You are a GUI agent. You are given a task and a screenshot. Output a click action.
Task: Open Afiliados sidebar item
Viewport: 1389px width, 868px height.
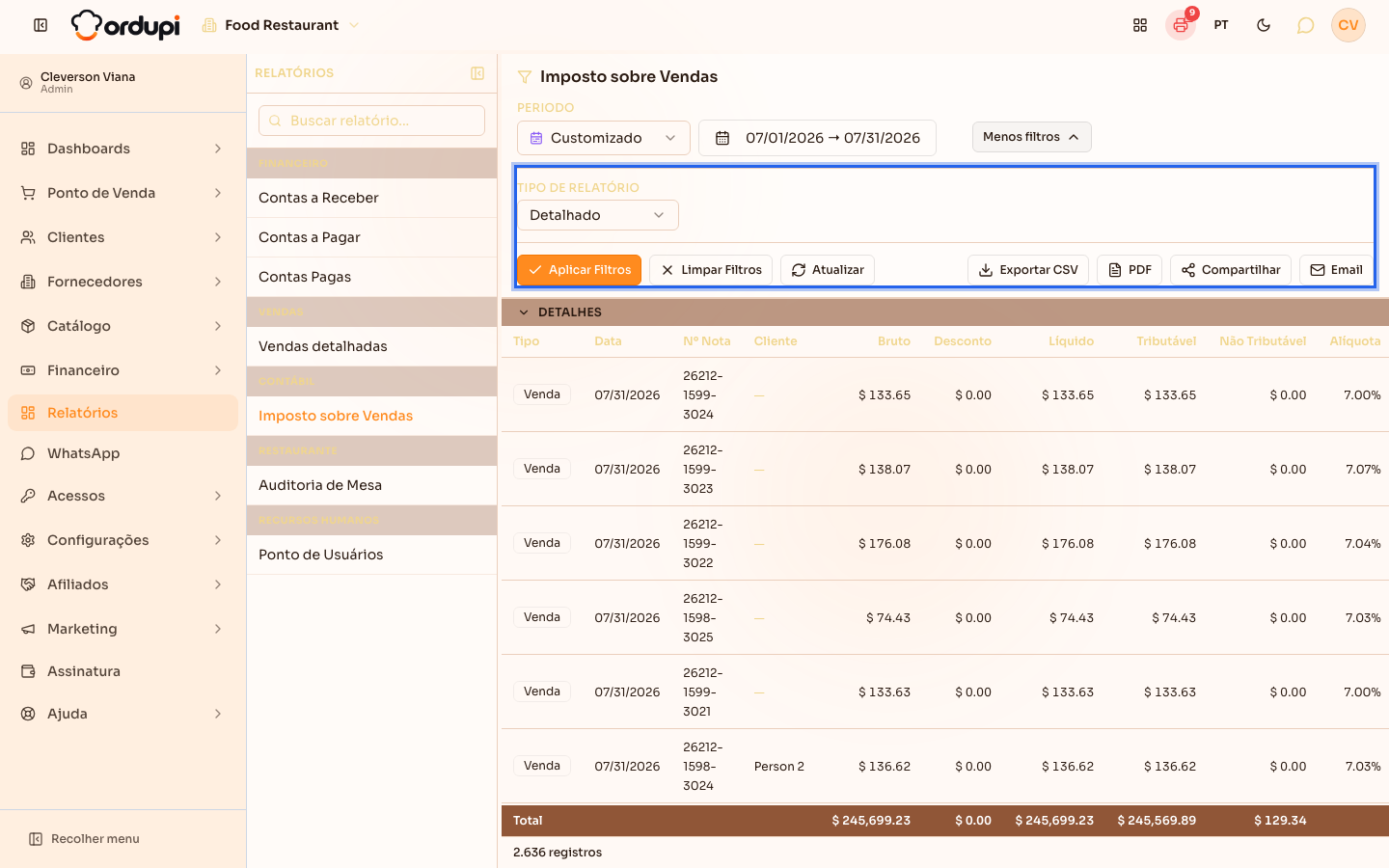pos(123,584)
